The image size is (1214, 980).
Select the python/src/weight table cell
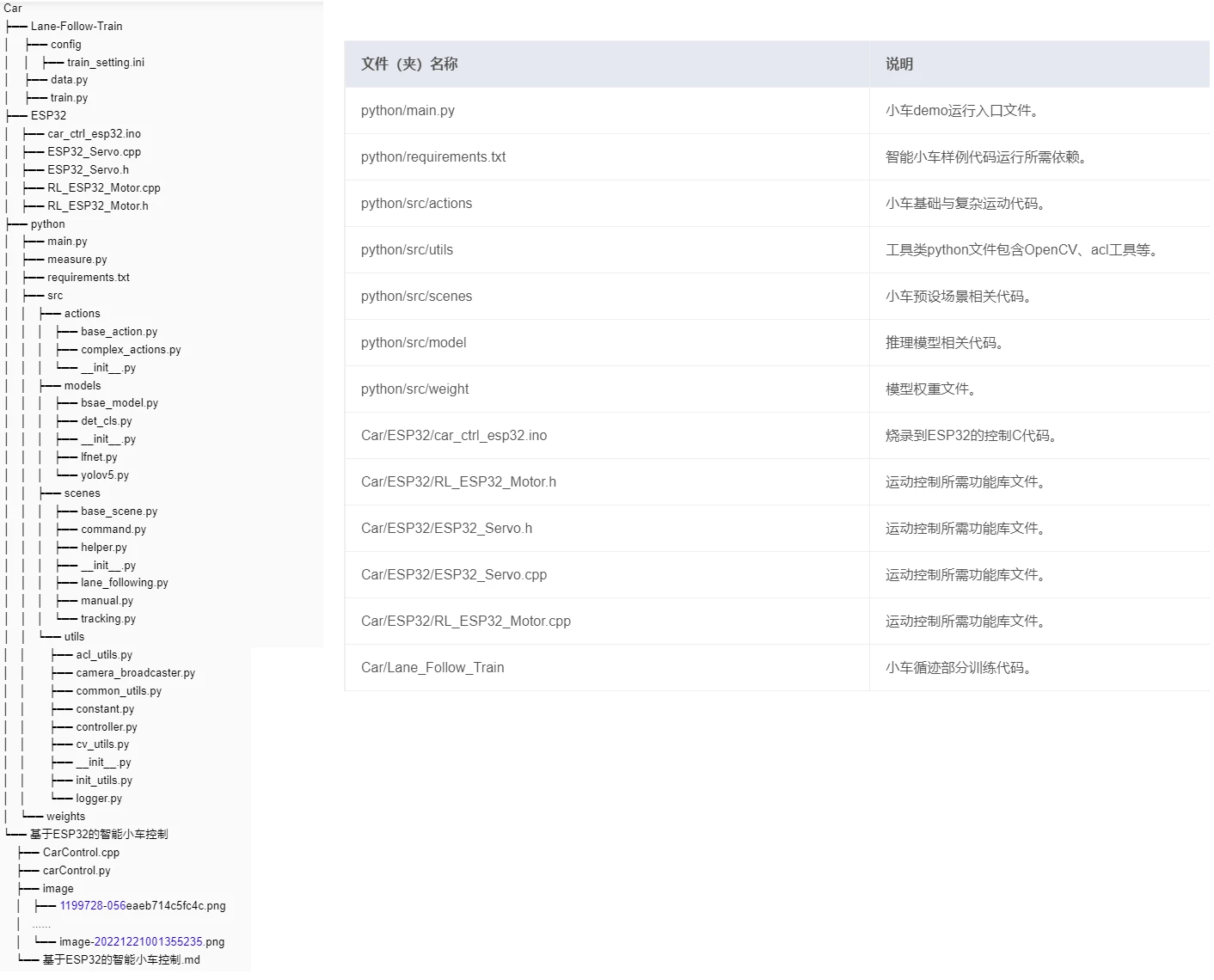coord(414,389)
